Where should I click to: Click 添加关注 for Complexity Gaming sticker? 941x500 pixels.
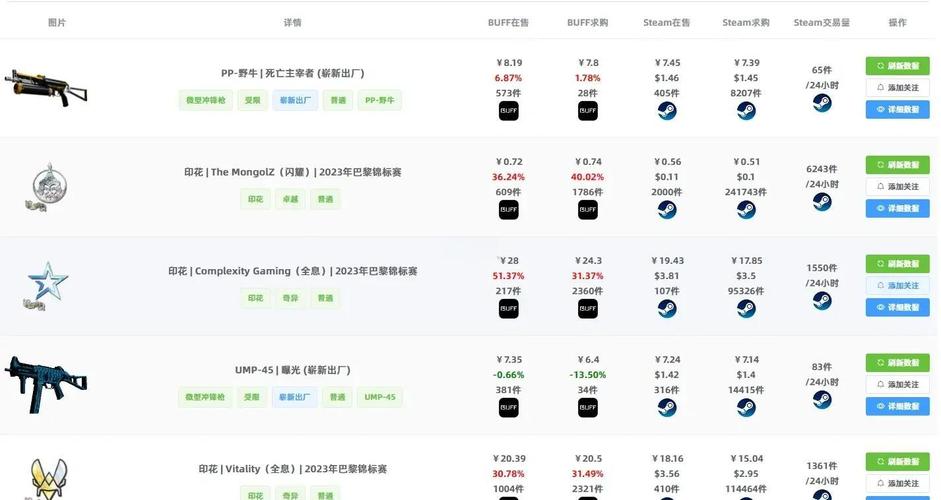pyautogui.click(x=897, y=286)
